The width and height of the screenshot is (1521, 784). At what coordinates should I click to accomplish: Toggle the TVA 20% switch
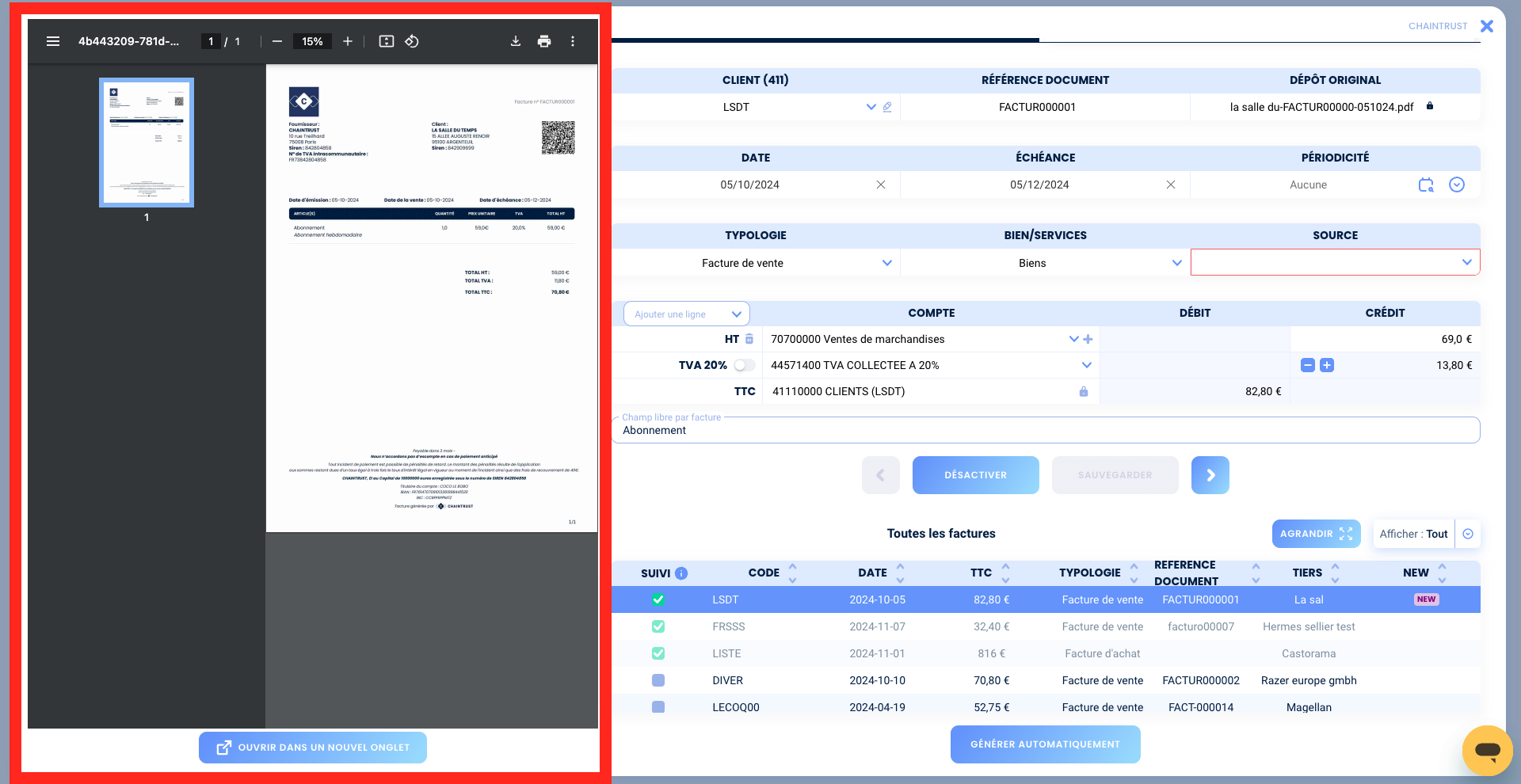coord(744,365)
